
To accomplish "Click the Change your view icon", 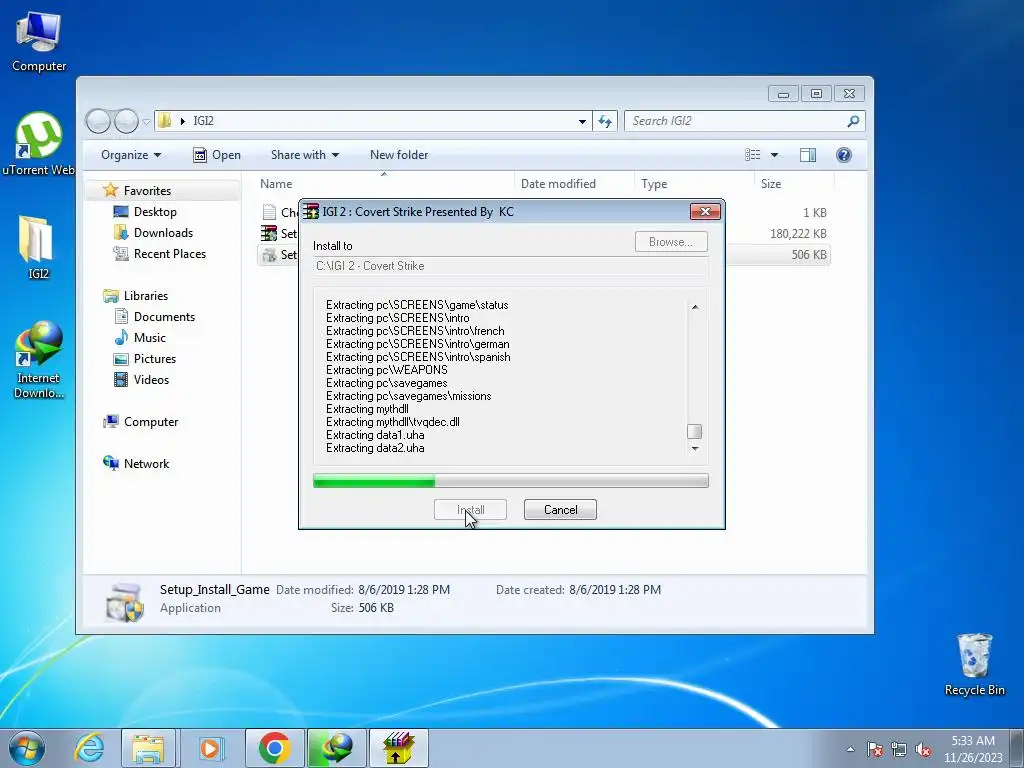I will [x=753, y=155].
